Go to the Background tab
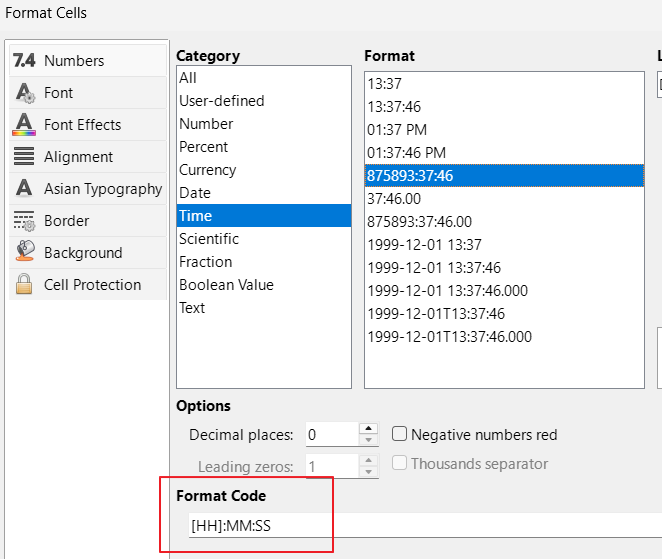The width and height of the screenshot is (662, 559). coord(88,253)
